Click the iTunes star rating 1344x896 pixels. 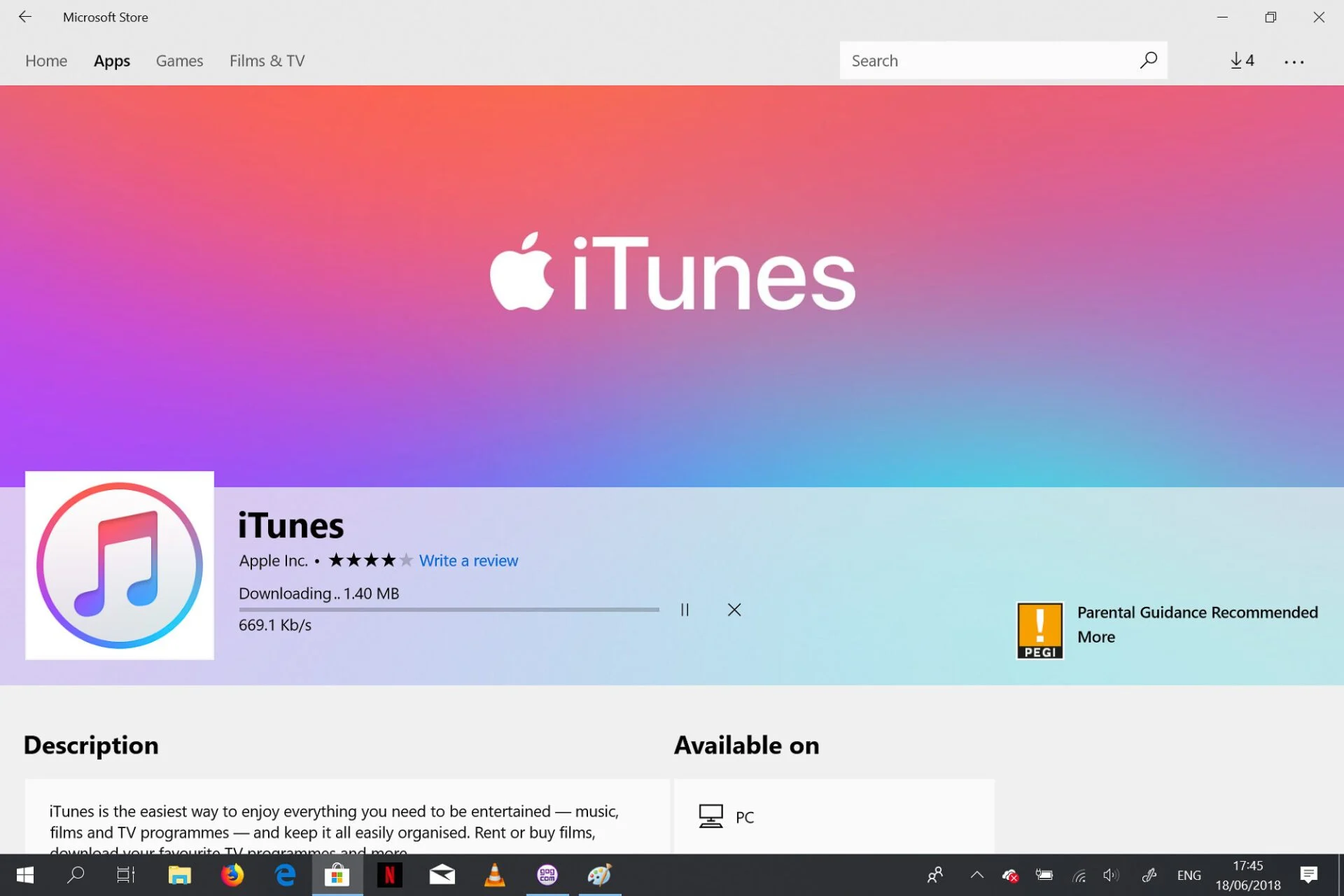tap(370, 560)
